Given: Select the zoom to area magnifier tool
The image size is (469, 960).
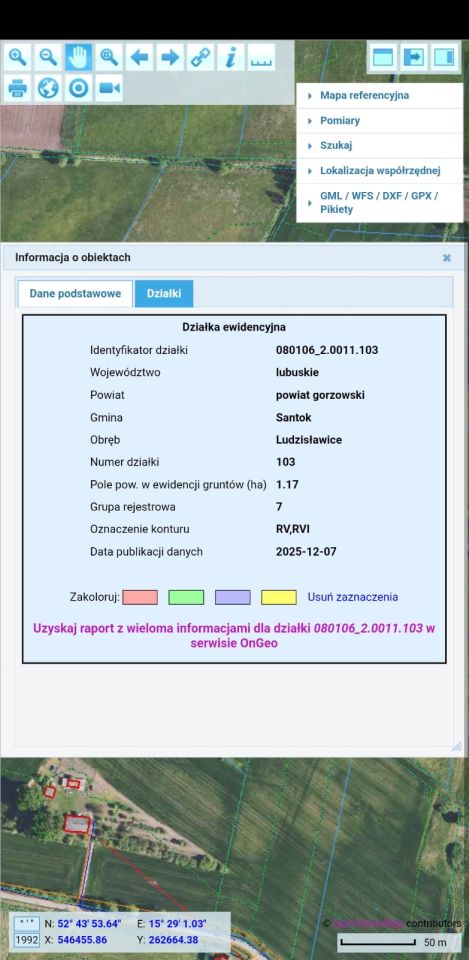Looking at the screenshot, I should pyautogui.click(x=109, y=58).
